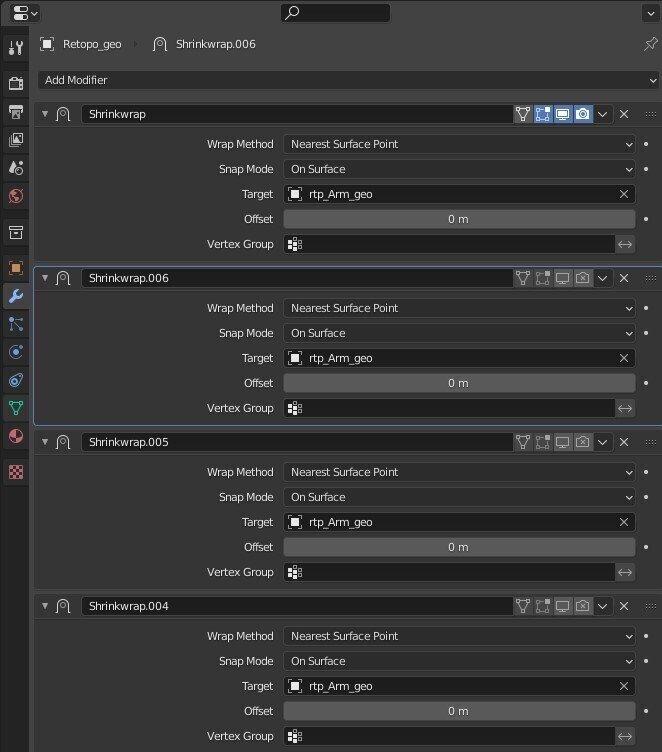Open Physics properties tab
662x752 pixels.
[x=15, y=380]
